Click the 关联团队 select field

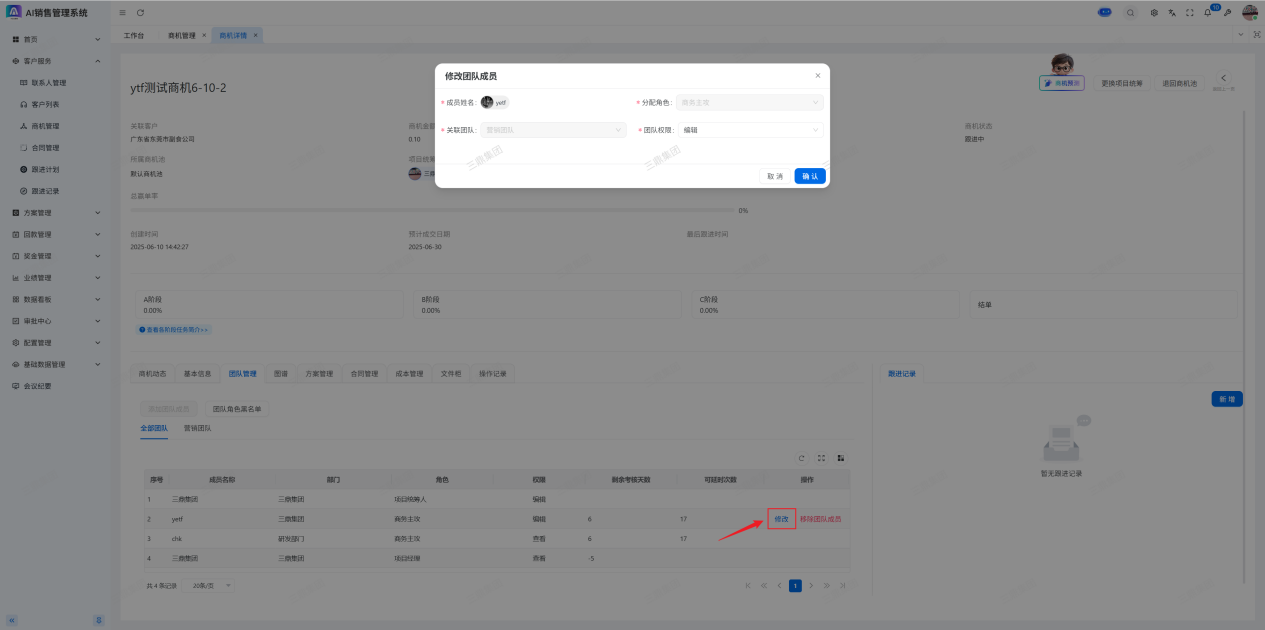(x=553, y=130)
